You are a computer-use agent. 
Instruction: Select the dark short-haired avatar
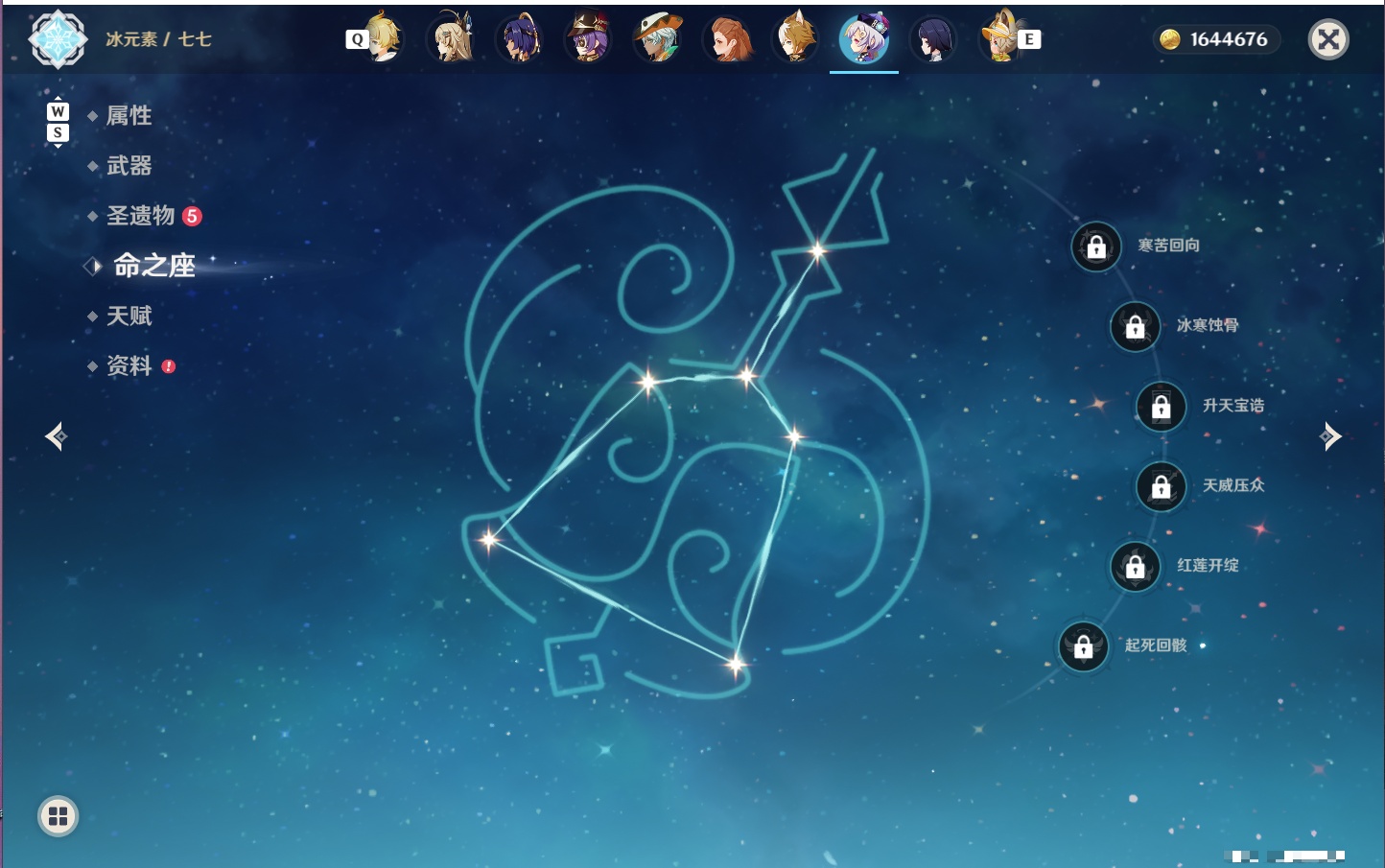click(x=932, y=38)
